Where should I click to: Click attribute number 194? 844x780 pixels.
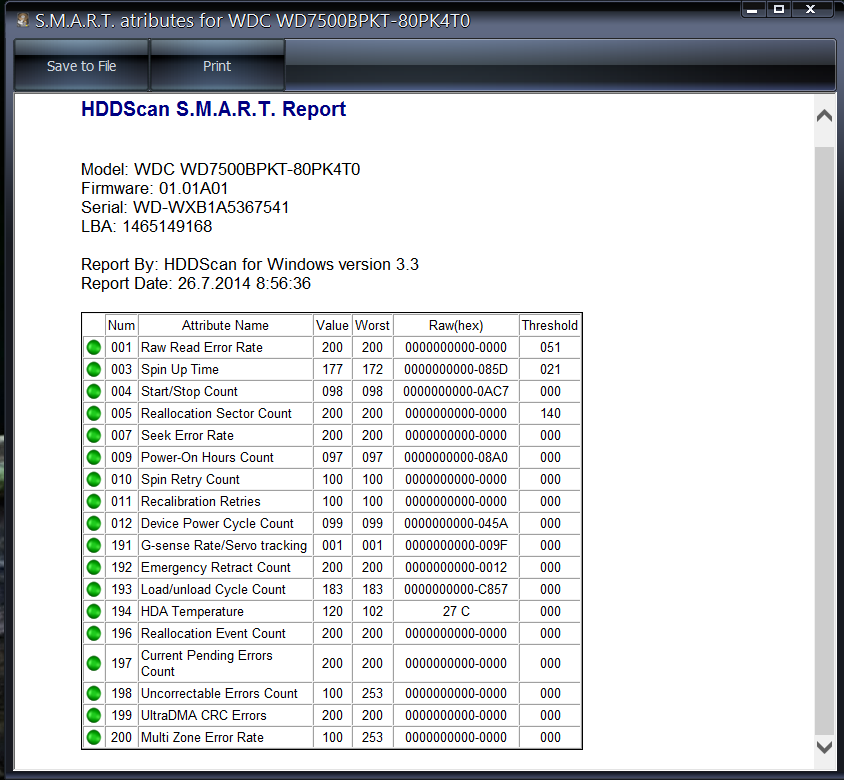(121, 612)
